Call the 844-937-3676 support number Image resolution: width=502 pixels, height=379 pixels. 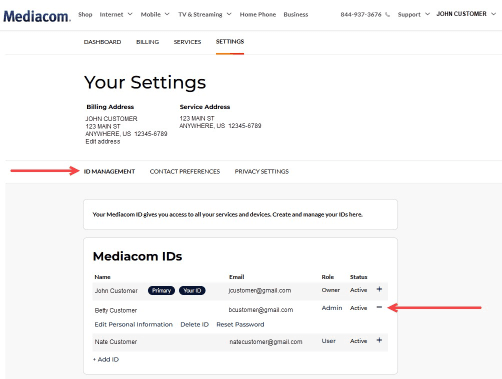(361, 14)
